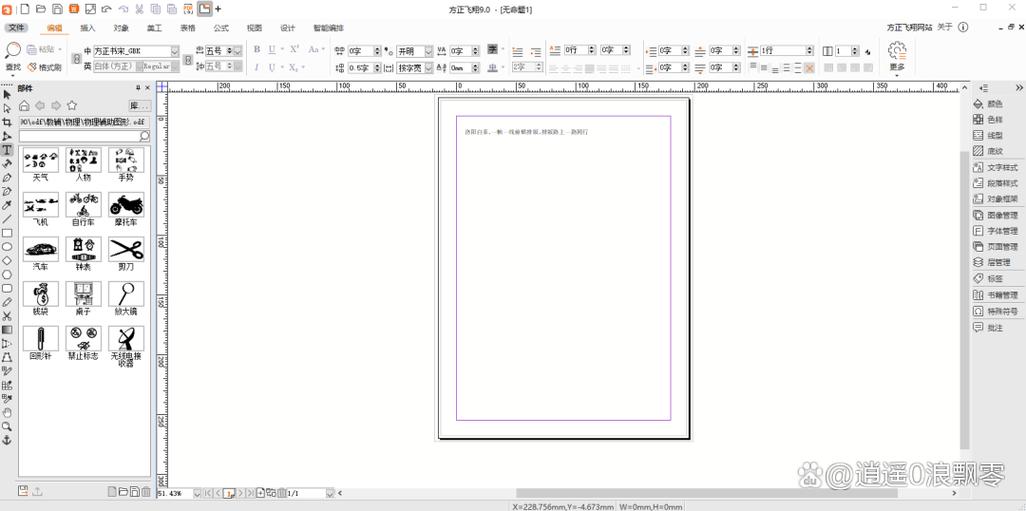Open the Chinese font name dropdown
This screenshot has width=1026, height=511.
pyautogui.click(x=174, y=51)
